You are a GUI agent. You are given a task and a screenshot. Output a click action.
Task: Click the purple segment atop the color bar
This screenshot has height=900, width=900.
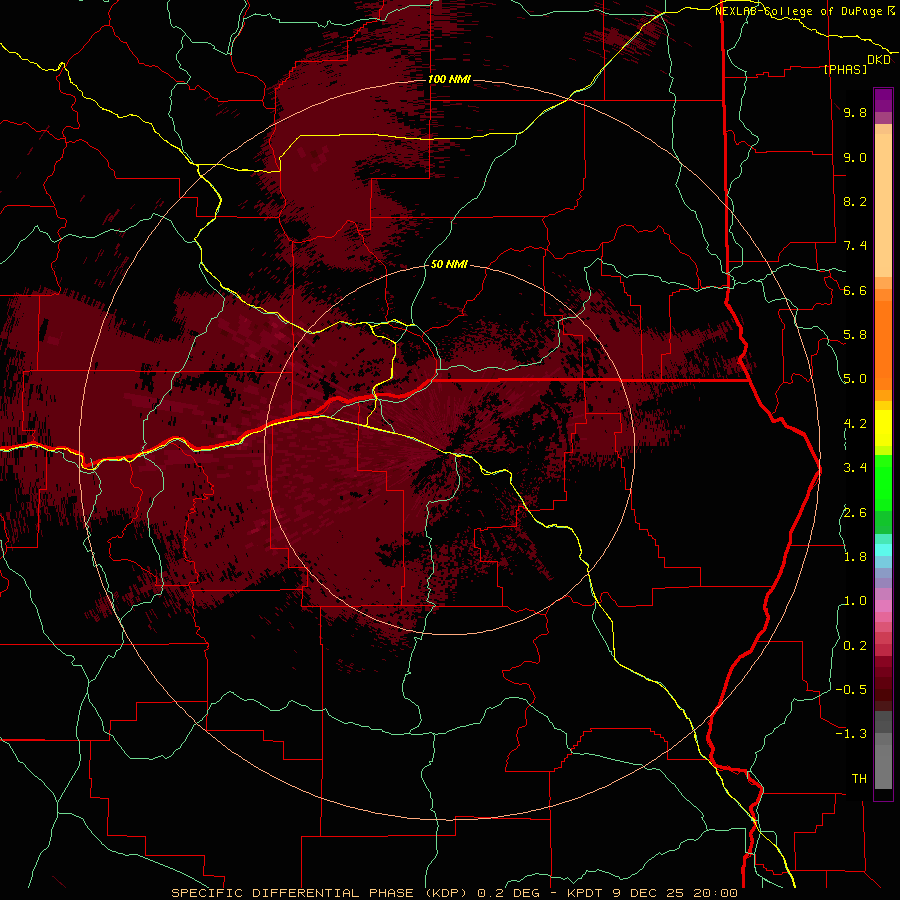pyautogui.click(x=883, y=100)
